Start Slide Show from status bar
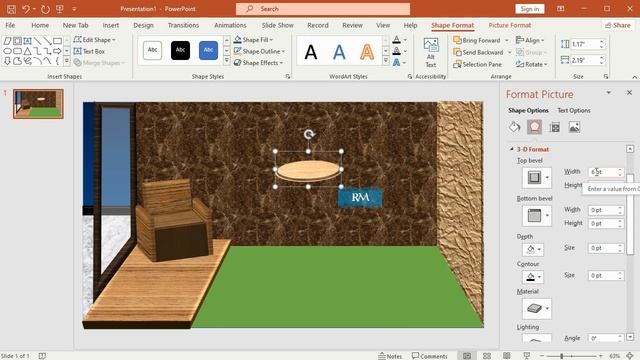Image resolution: width=640 pixels, height=360 pixels. coord(527,356)
